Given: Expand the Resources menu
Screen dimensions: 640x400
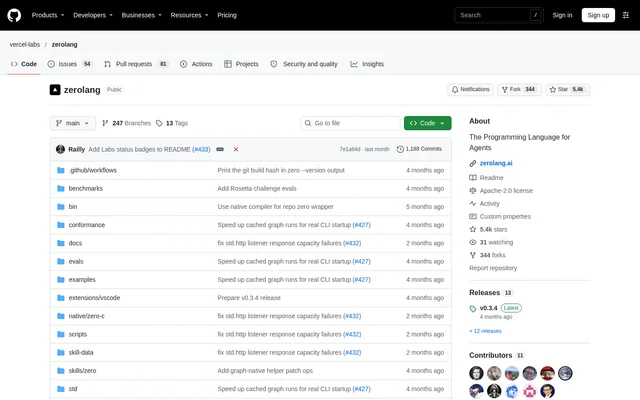Looking at the screenshot, I should [x=189, y=15].
